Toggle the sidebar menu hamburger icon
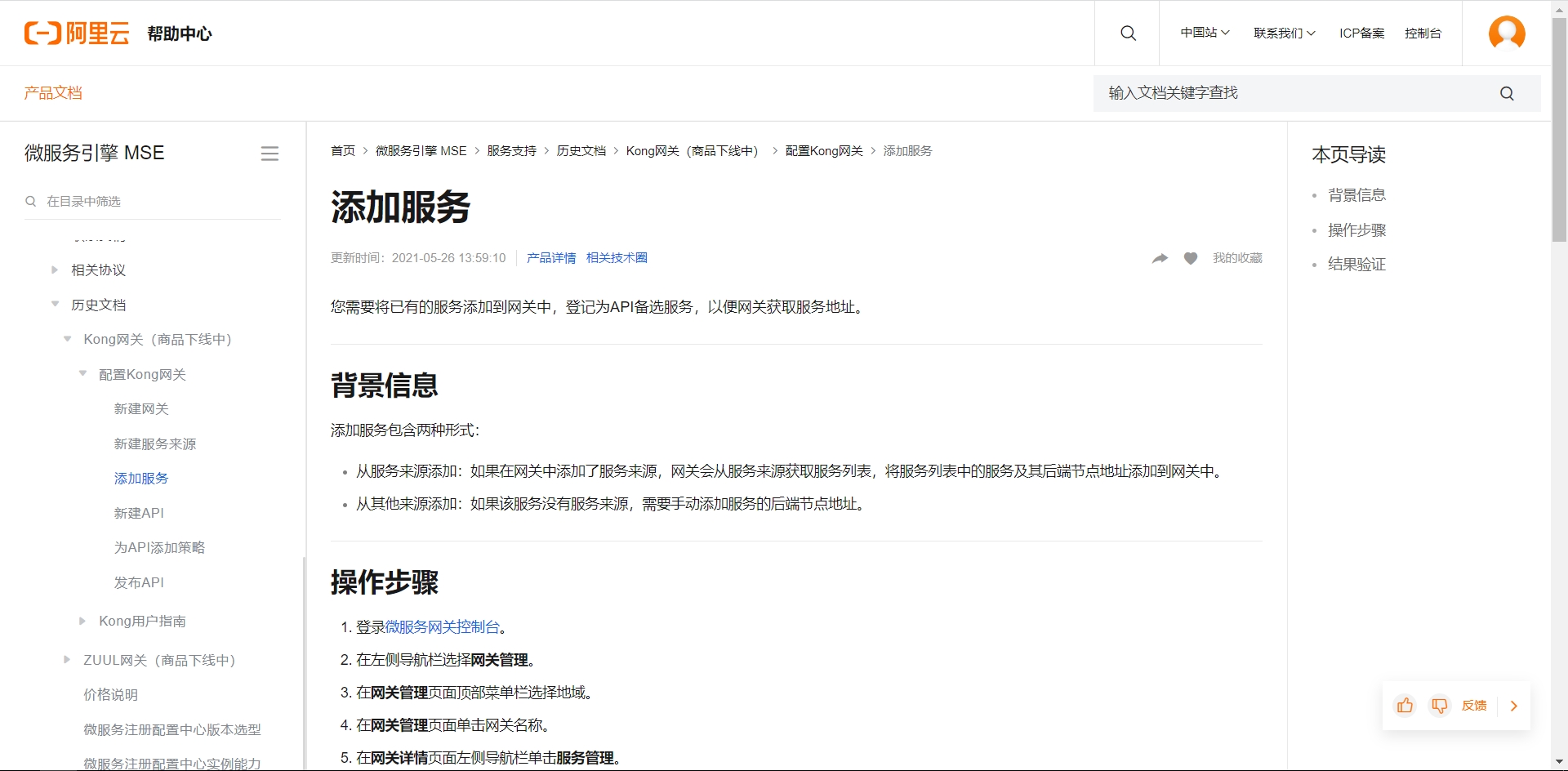Screen dimensions: 1568x771 pyautogui.click(x=269, y=154)
